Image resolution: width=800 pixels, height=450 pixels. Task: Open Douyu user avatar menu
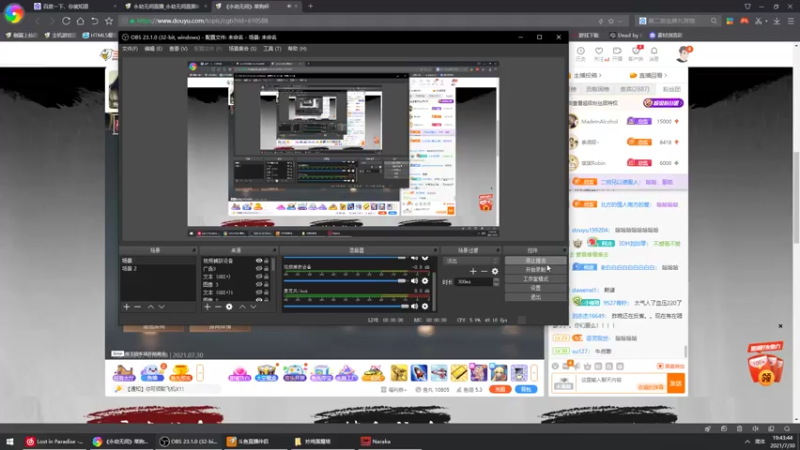(683, 54)
